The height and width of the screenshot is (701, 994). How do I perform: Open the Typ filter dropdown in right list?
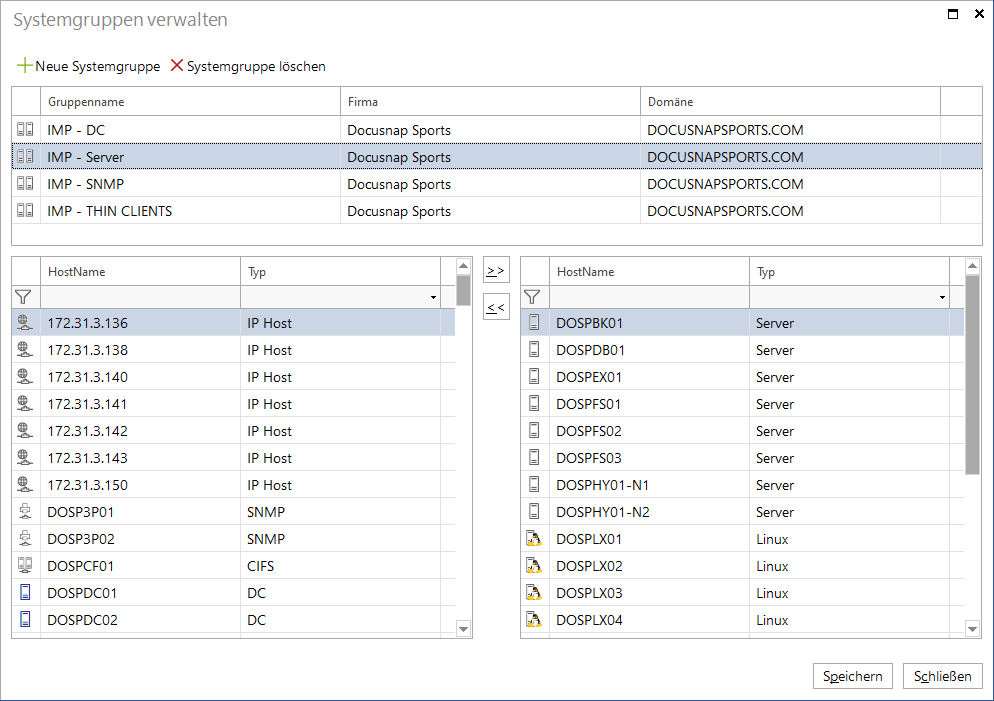pos(942,297)
